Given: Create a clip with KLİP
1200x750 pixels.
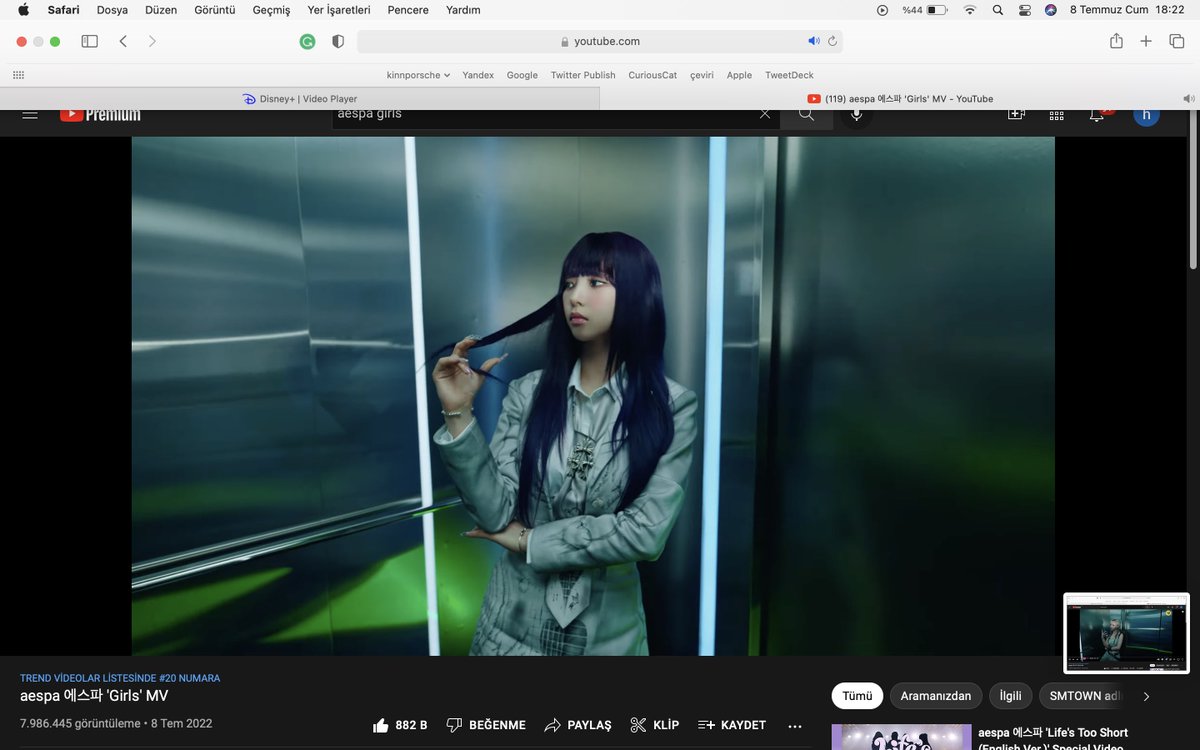Looking at the screenshot, I should click(655, 725).
